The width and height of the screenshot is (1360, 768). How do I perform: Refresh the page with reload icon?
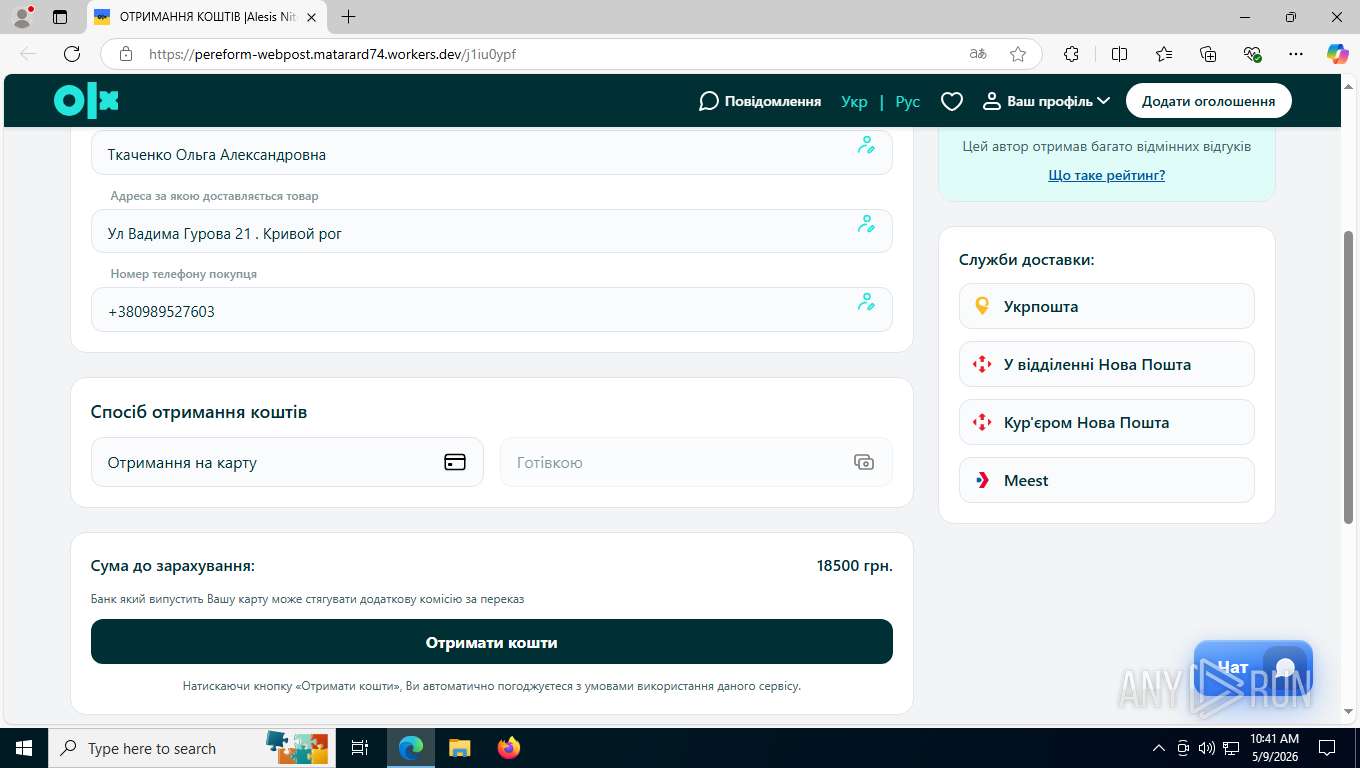pos(72,54)
